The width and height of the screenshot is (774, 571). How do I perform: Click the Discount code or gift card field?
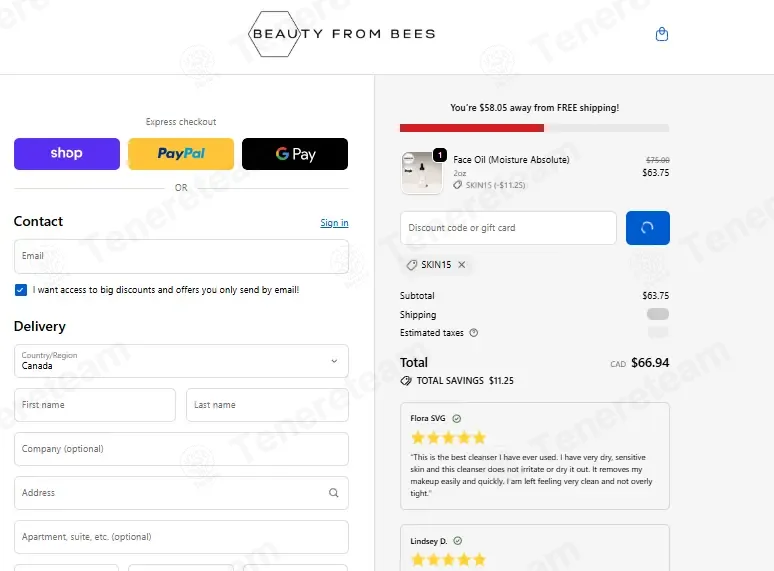(x=508, y=228)
